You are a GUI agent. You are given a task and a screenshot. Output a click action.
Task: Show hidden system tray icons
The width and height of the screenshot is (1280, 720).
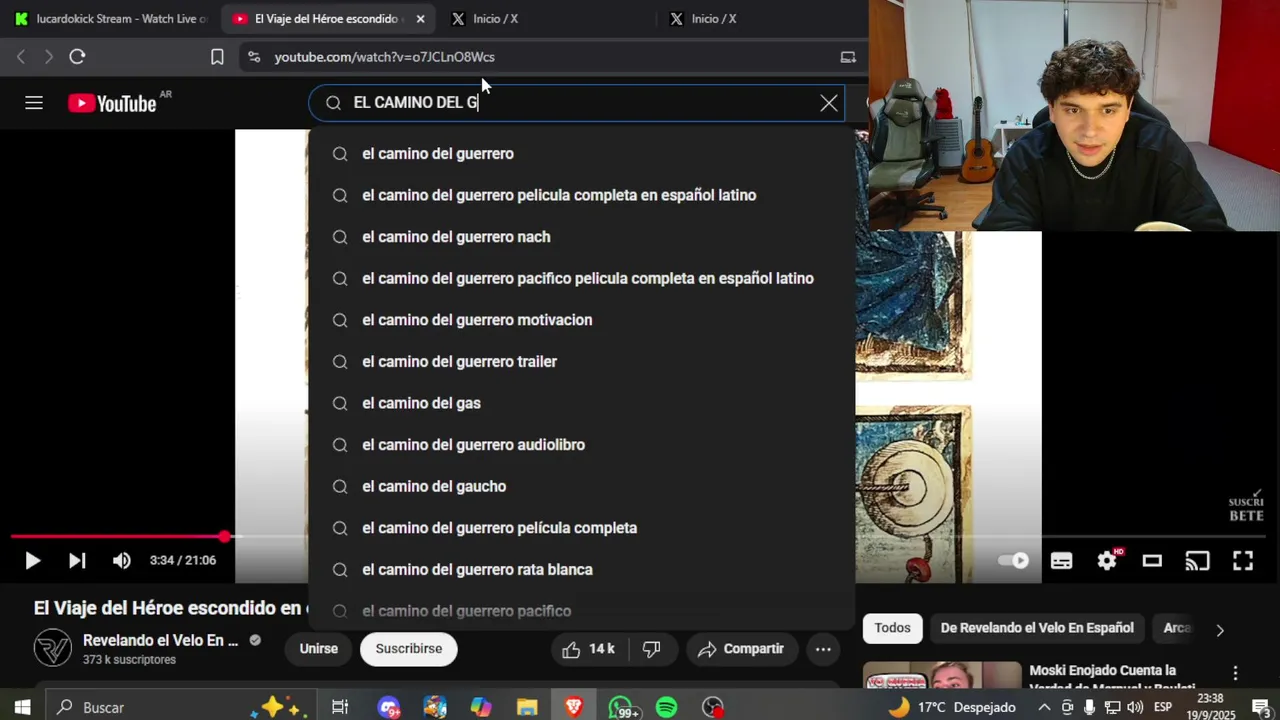click(x=1044, y=707)
